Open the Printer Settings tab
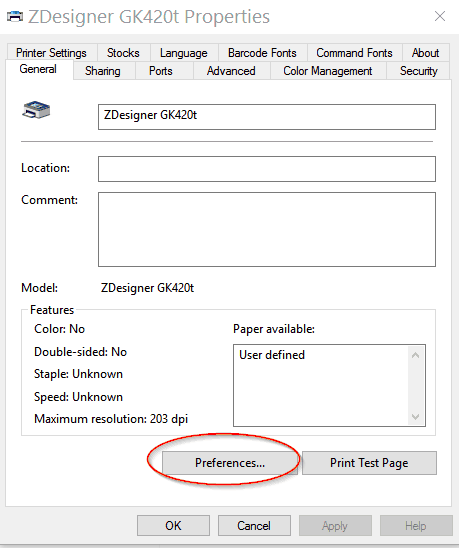Image resolution: width=459 pixels, height=548 pixels. (51, 53)
